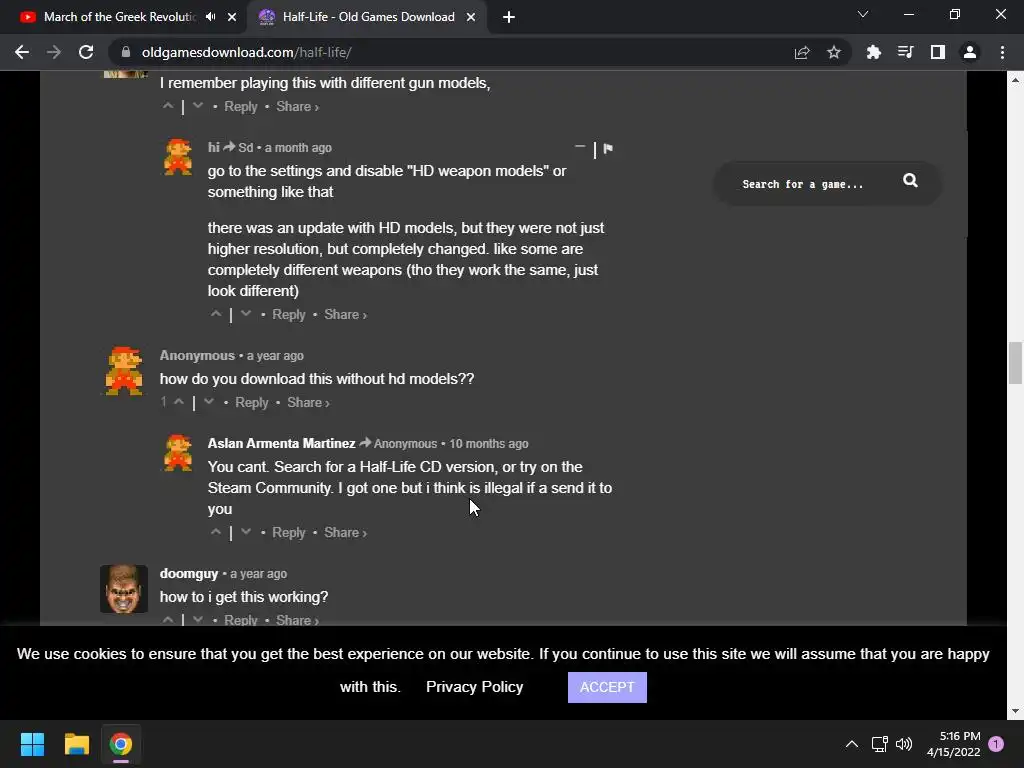Open hi's user profile name
This screenshot has width=1024, height=768.
[214, 148]
